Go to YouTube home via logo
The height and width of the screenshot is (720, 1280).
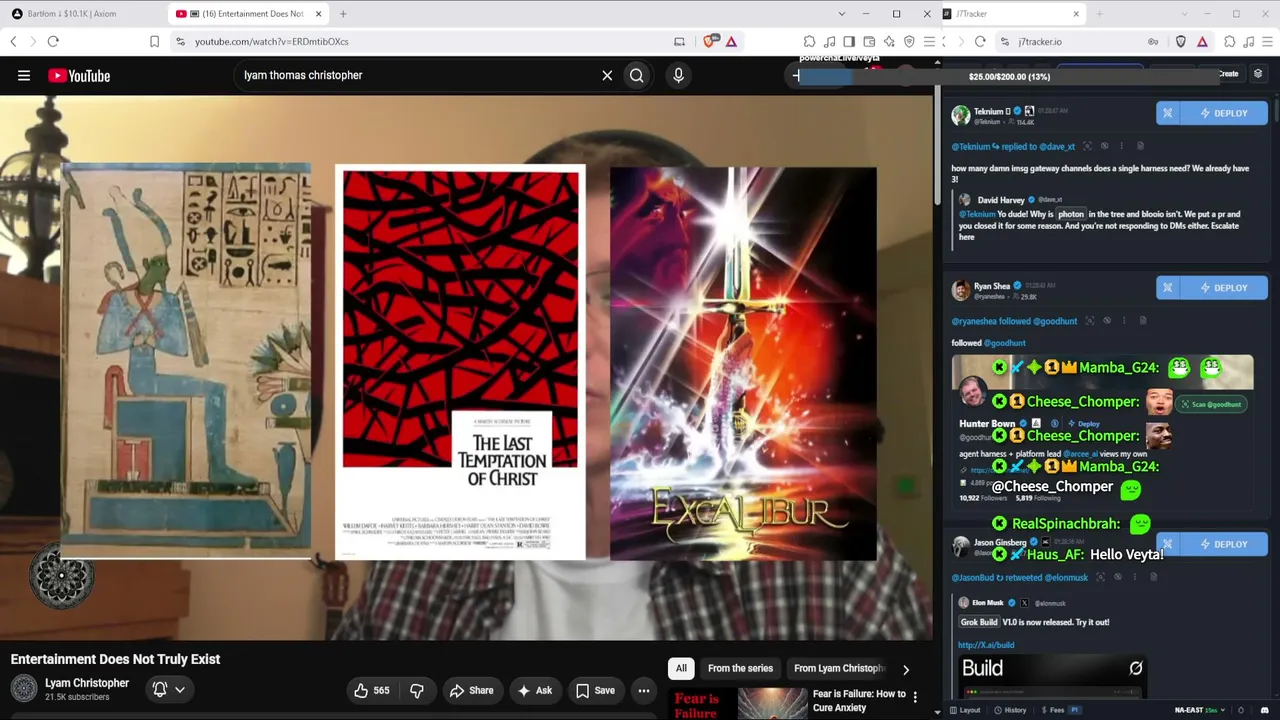click(78, 75)
